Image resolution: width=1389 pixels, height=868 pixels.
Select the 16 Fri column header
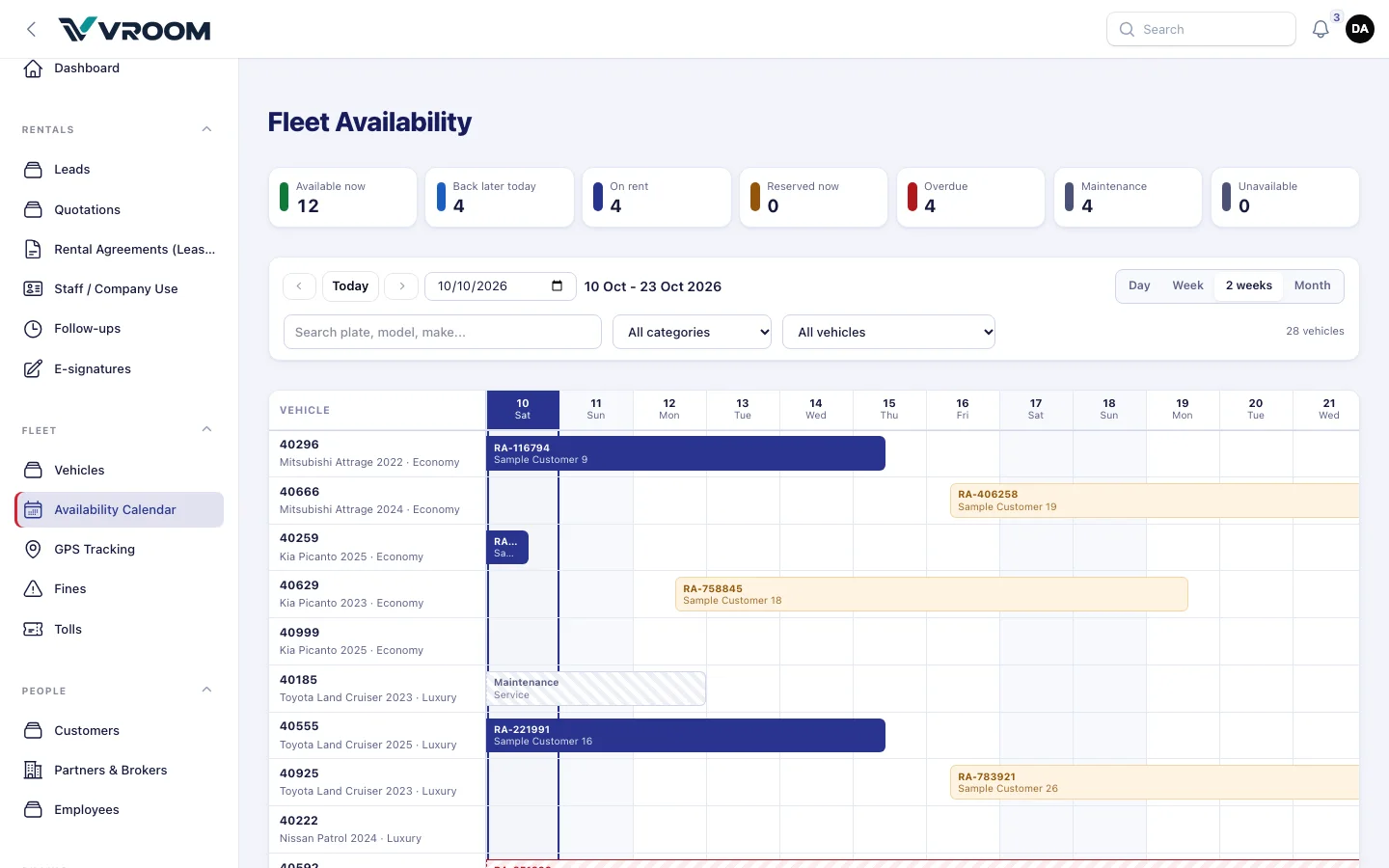coord(963,410)
